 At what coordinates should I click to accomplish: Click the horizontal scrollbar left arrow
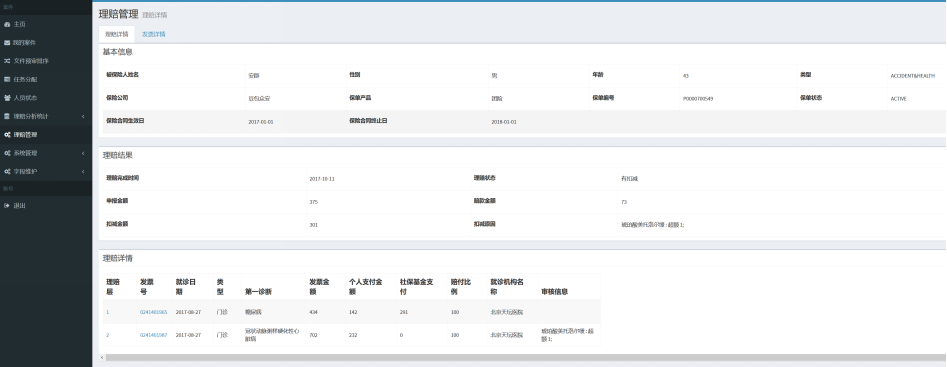click(x=102, y=358)
